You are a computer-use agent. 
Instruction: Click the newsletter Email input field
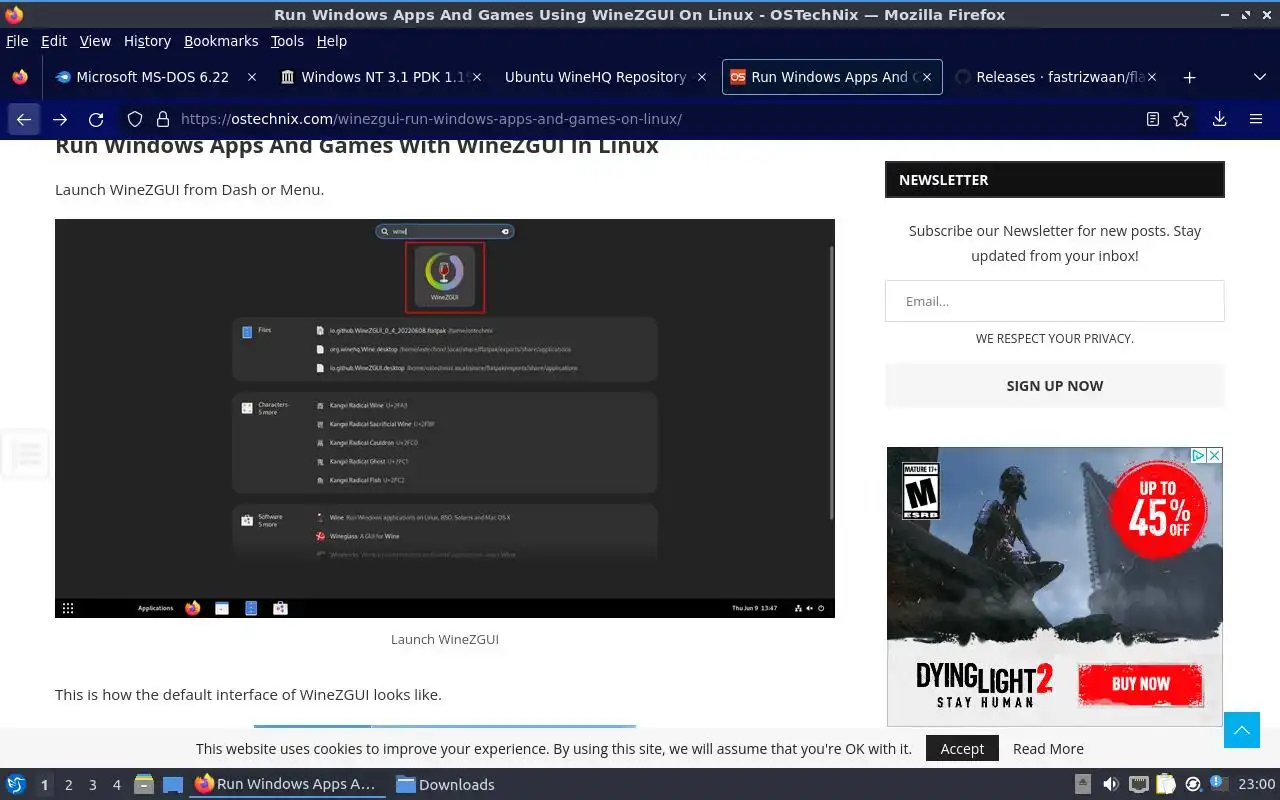click(1054, 301)
